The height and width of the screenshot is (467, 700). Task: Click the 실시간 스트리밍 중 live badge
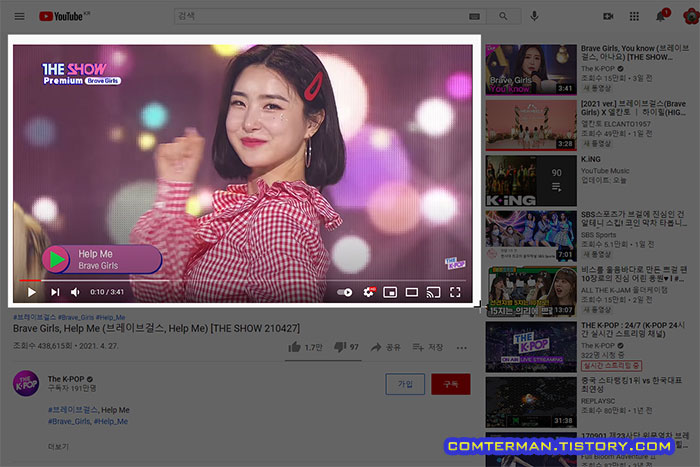point(611,365)
